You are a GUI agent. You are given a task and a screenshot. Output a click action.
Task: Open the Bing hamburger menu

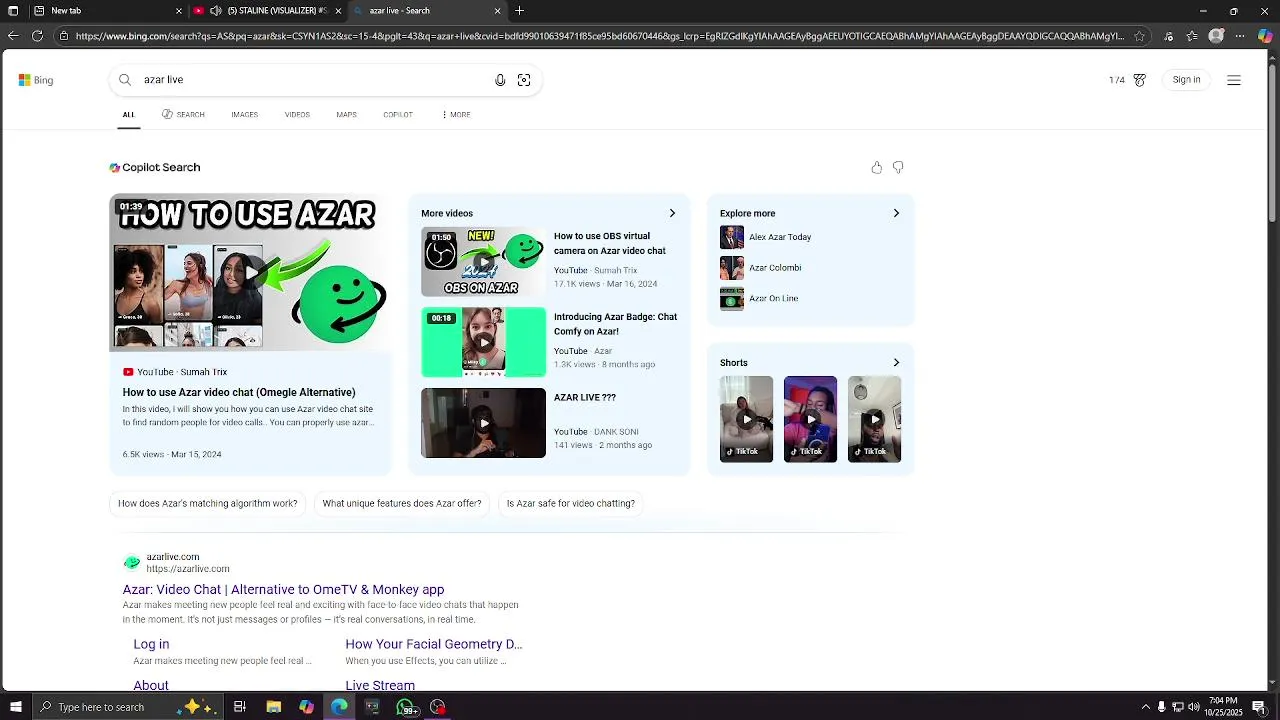tap(1234, 80)
